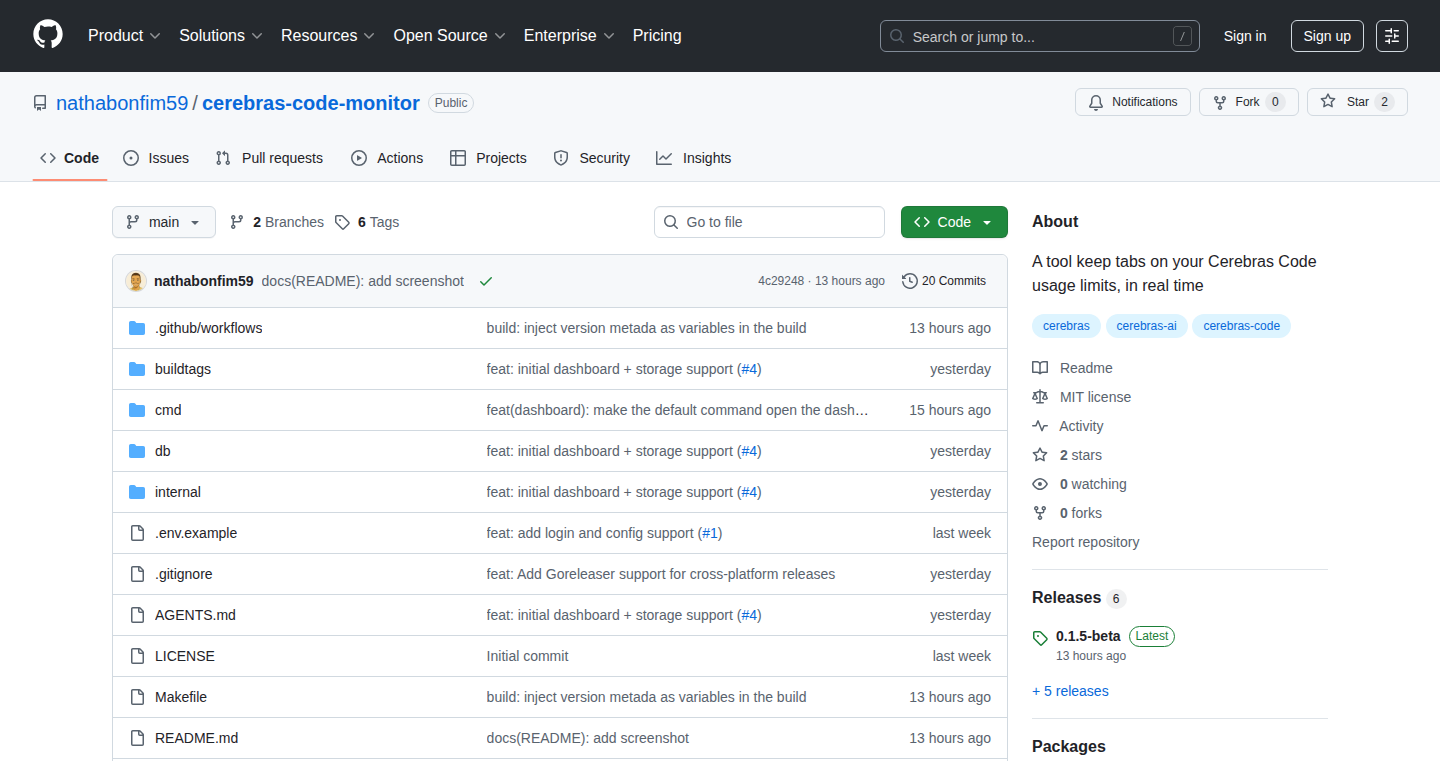Click the README.md file icon

[137, 738]
